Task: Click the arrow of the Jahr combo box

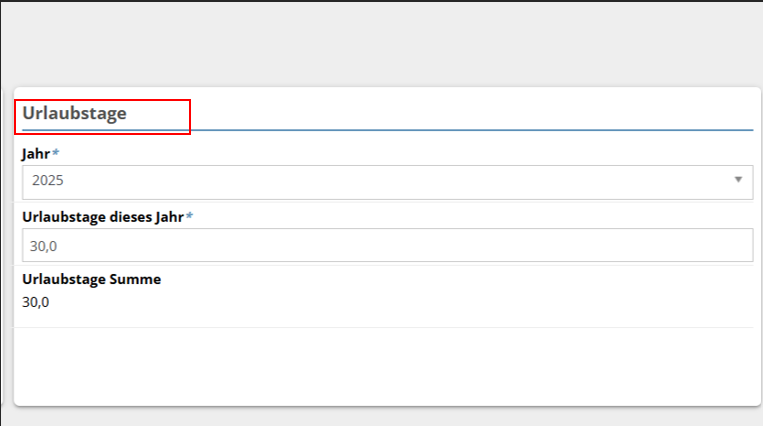Action: pyautogui.click(x=738, y=180)
